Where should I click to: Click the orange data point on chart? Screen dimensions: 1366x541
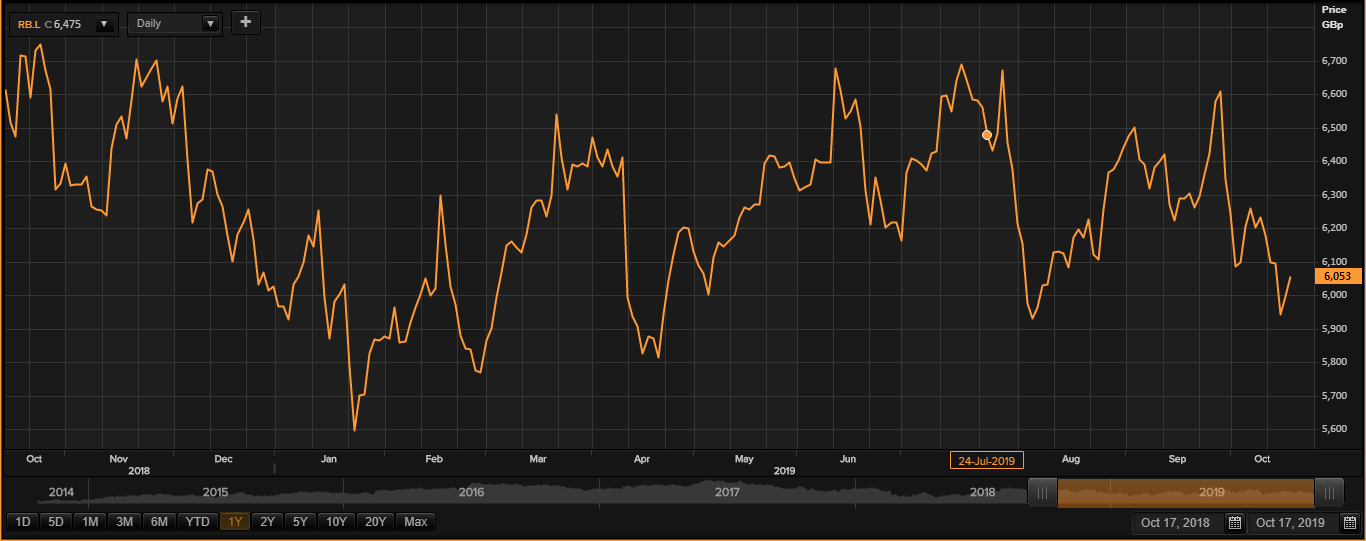(x=987, y=134)
